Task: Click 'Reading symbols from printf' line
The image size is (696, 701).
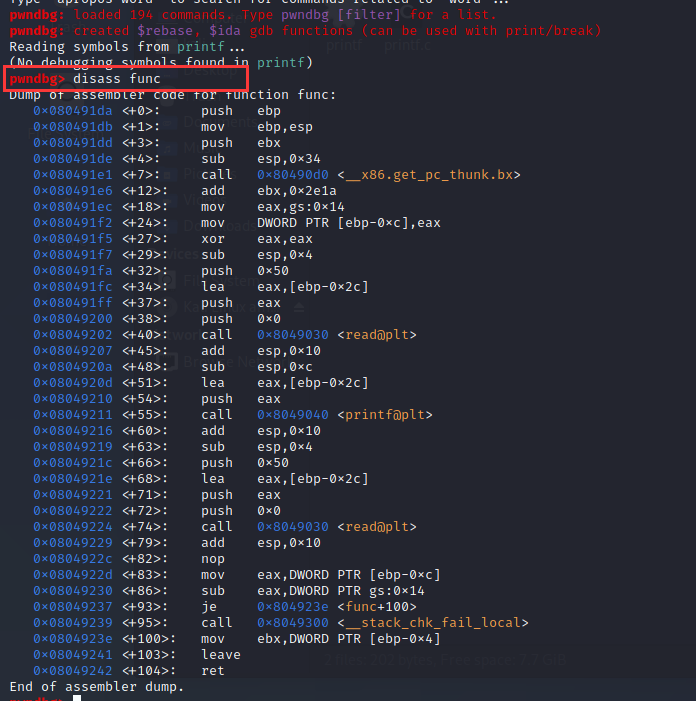Action: point(127,46)
